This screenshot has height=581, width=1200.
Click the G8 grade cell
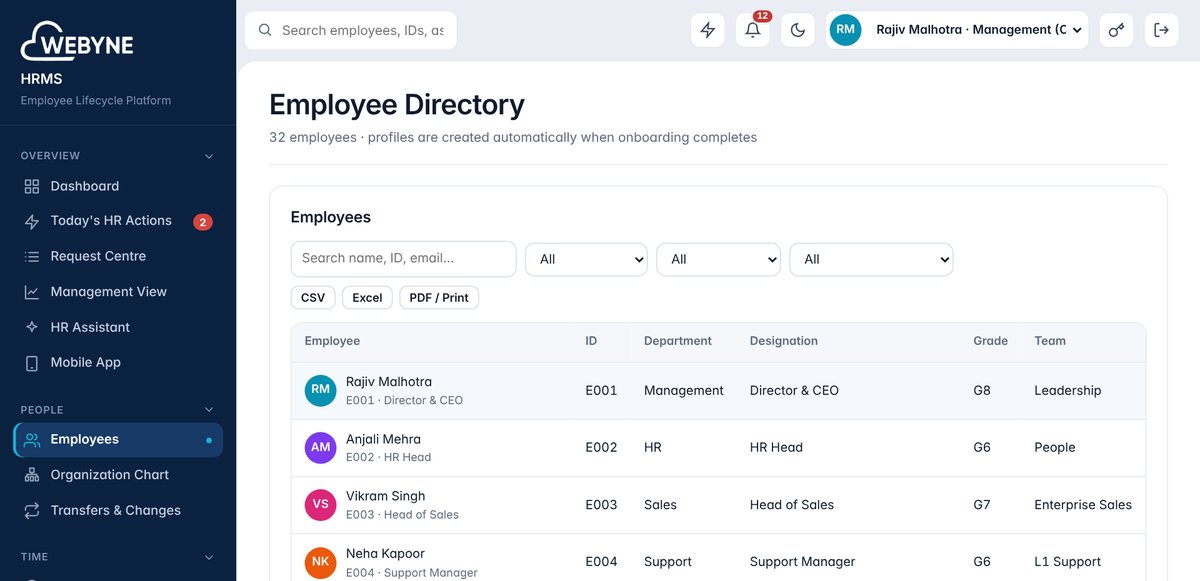pos(982,391)
